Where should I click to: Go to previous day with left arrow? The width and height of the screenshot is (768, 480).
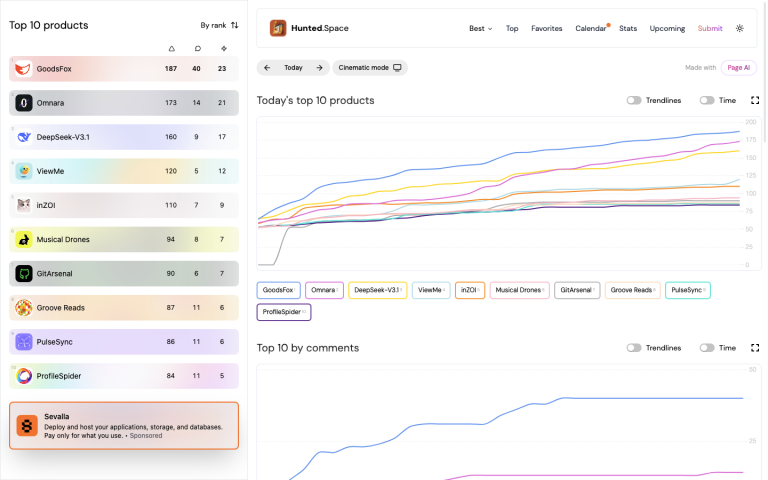(x=267, y=68)
